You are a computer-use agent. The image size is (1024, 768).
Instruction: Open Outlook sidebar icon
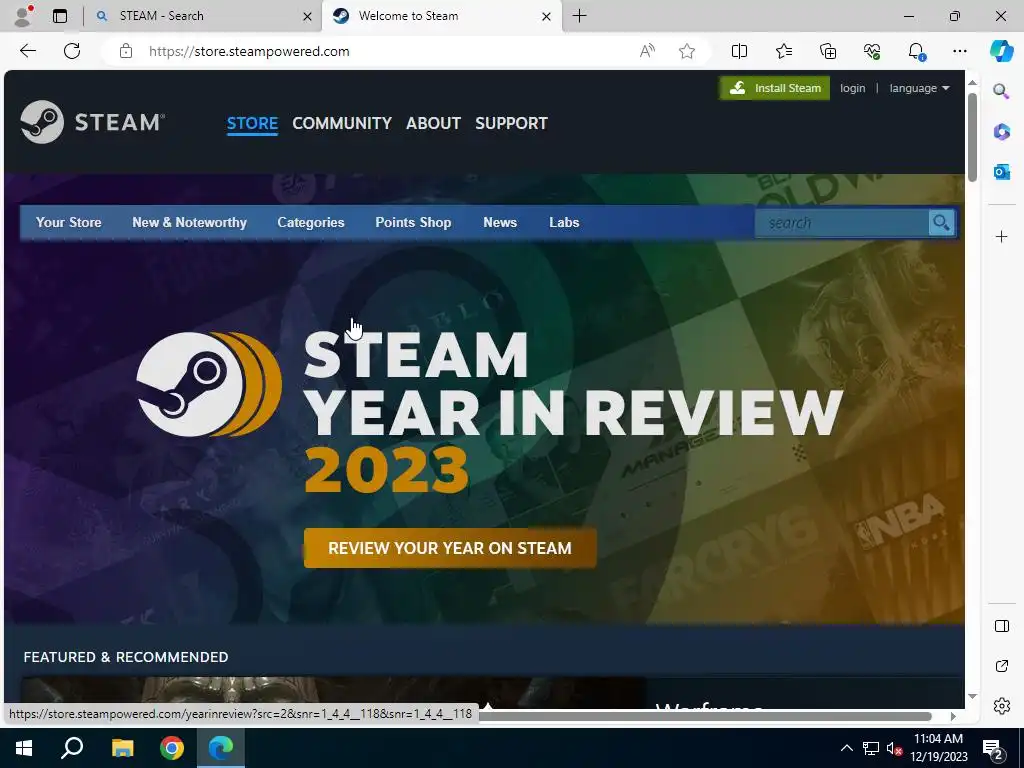point(1001,172)
